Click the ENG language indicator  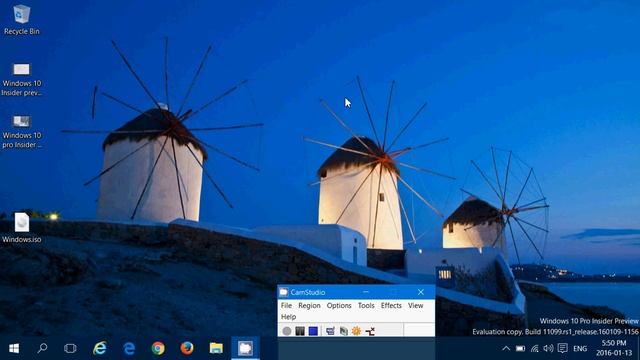[x=580, y=349]
